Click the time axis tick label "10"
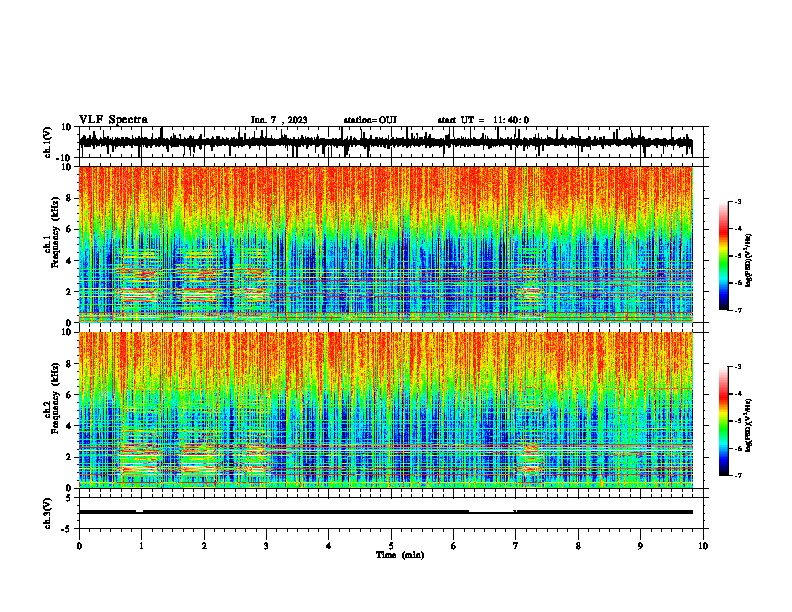This screenshot has height=612, width=792. coord(703,546)
